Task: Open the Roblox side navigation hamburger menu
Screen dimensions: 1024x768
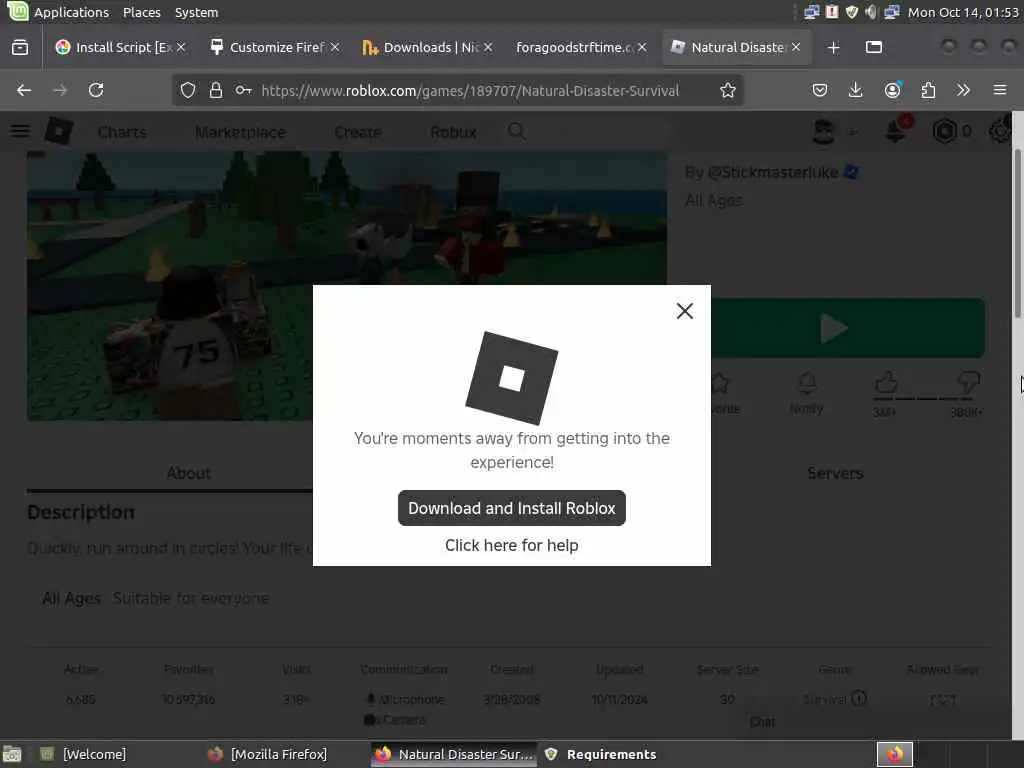Action: point(20,131)
